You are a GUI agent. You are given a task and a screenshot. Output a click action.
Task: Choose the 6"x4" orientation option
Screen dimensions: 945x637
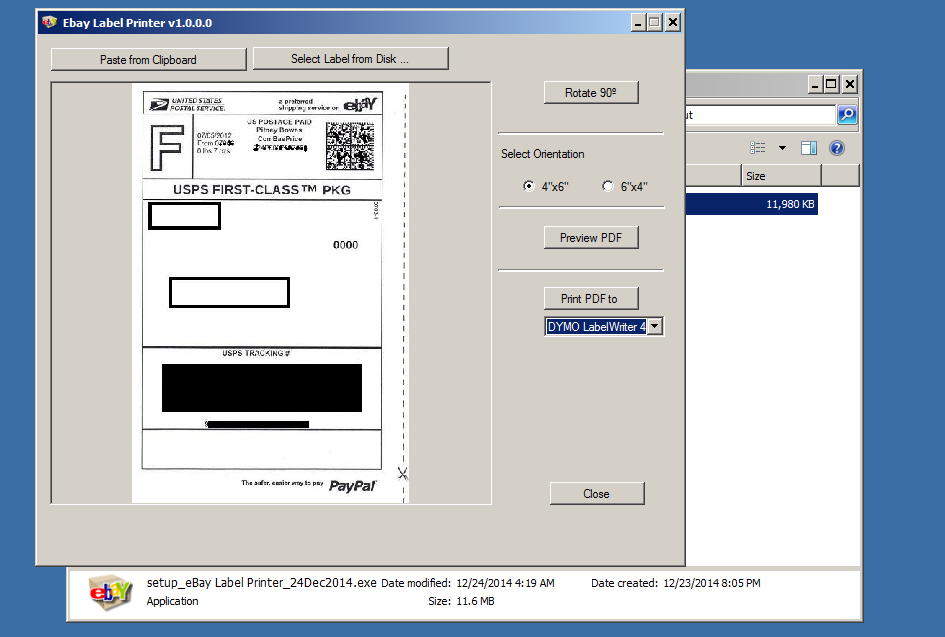pyautogui.click(x=608, y=186)
